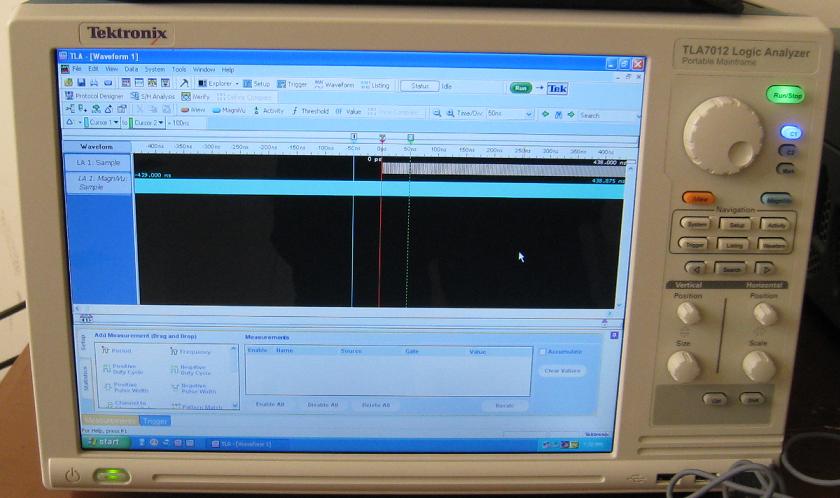The image size is (840, 498).
Task: Click the Cursor 2 marker on time ruler
Action: [410, 138]
